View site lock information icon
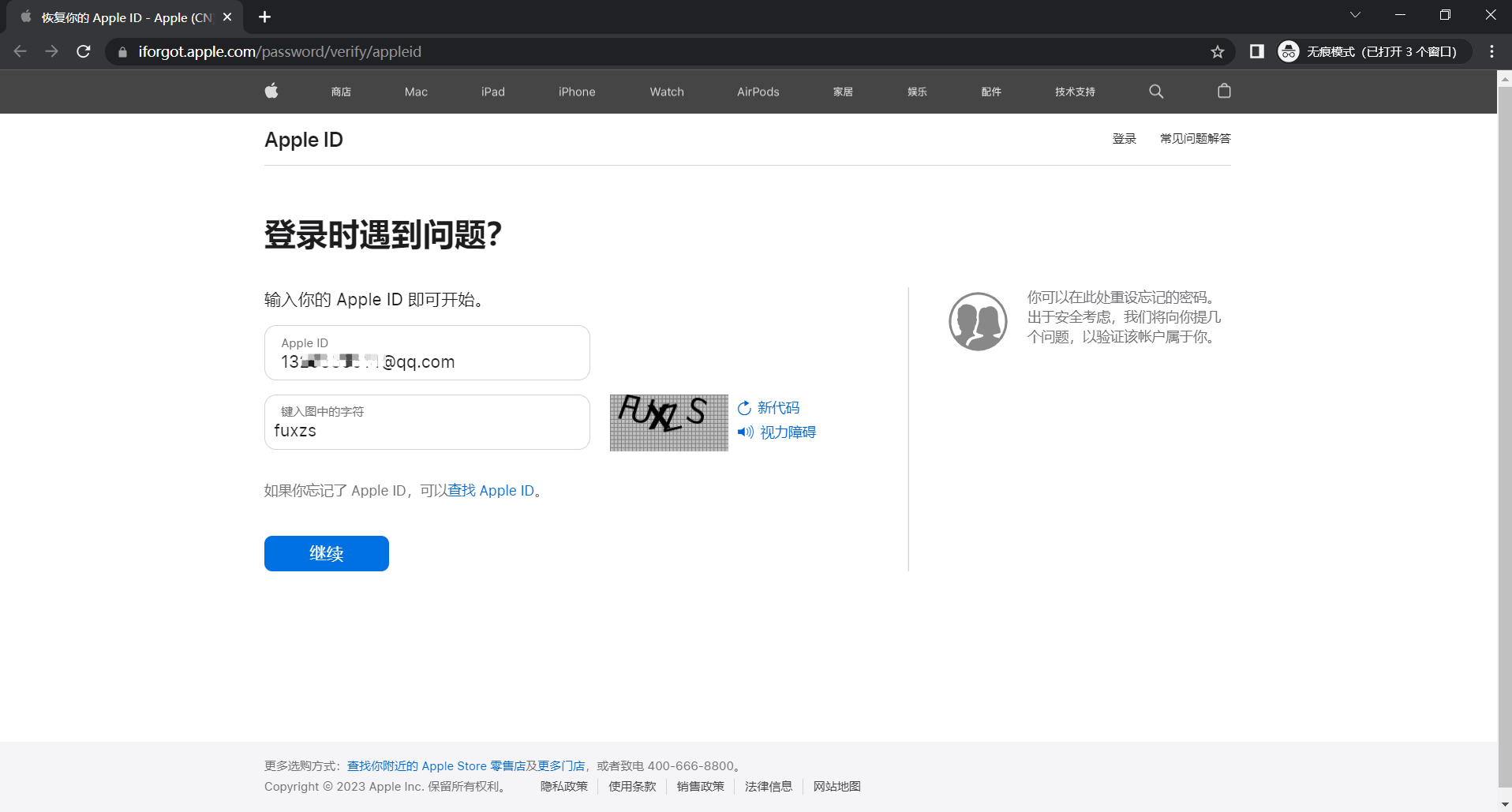Image resolution: width=1512 pixels, height=812 pixels. pyautogui.click(x=122, y=52)
